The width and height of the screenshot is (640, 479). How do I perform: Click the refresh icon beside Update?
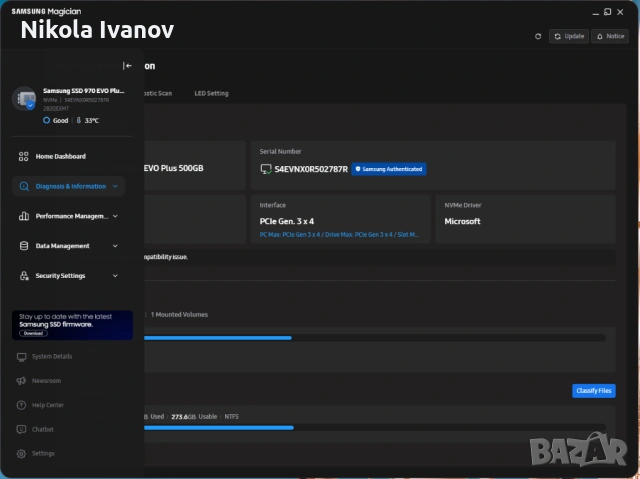[538, 36]
